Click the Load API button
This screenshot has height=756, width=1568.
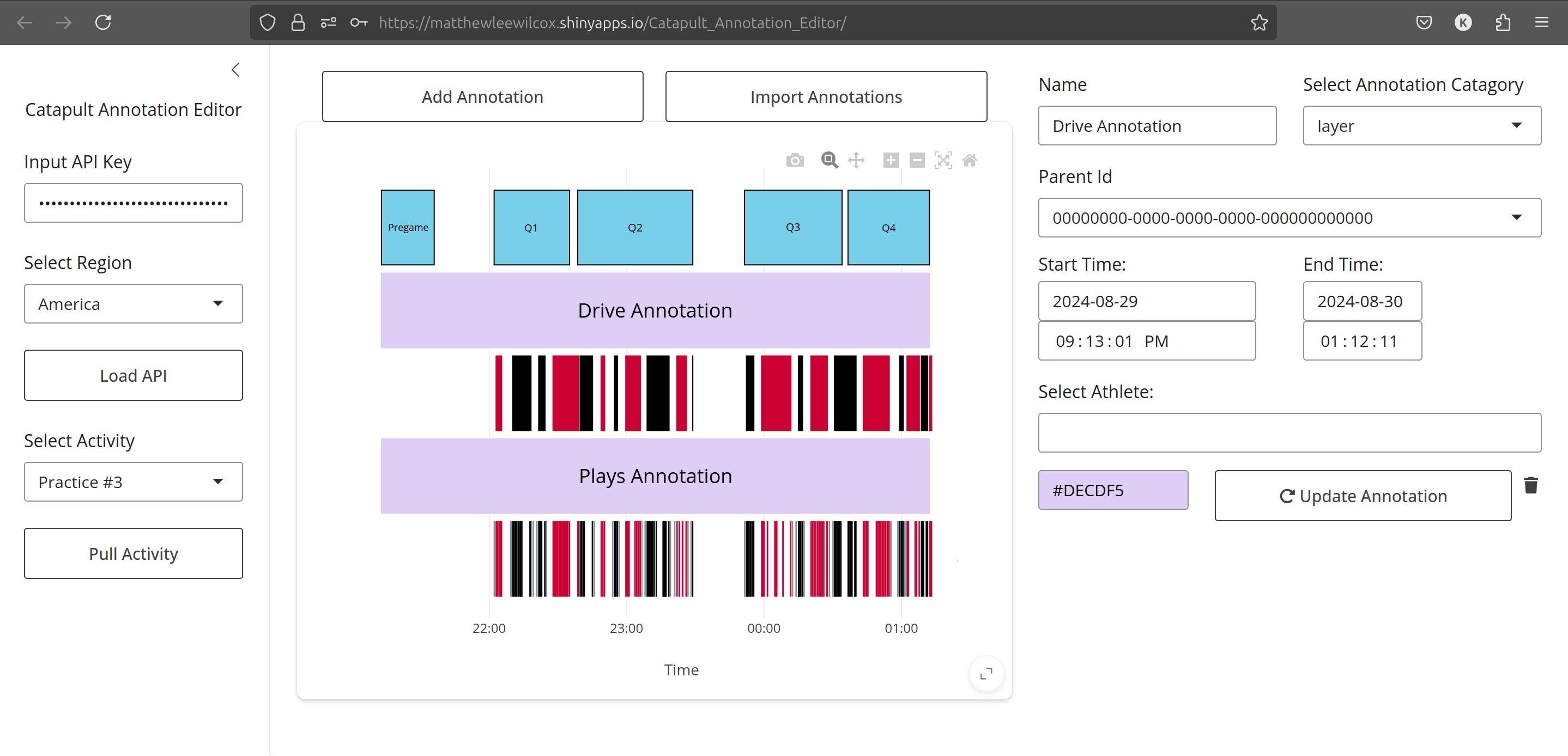coord(134,375)
